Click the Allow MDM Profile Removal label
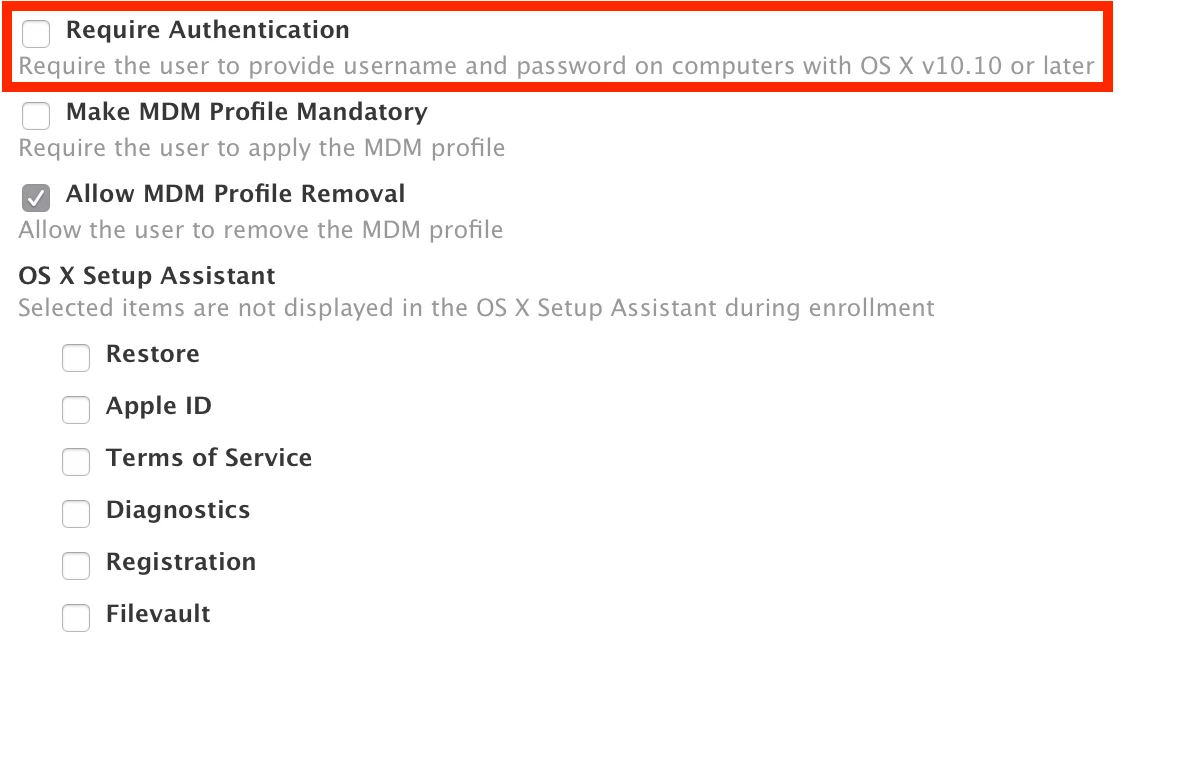Screen dimensions: 1186x778 (x=235, y=194)
